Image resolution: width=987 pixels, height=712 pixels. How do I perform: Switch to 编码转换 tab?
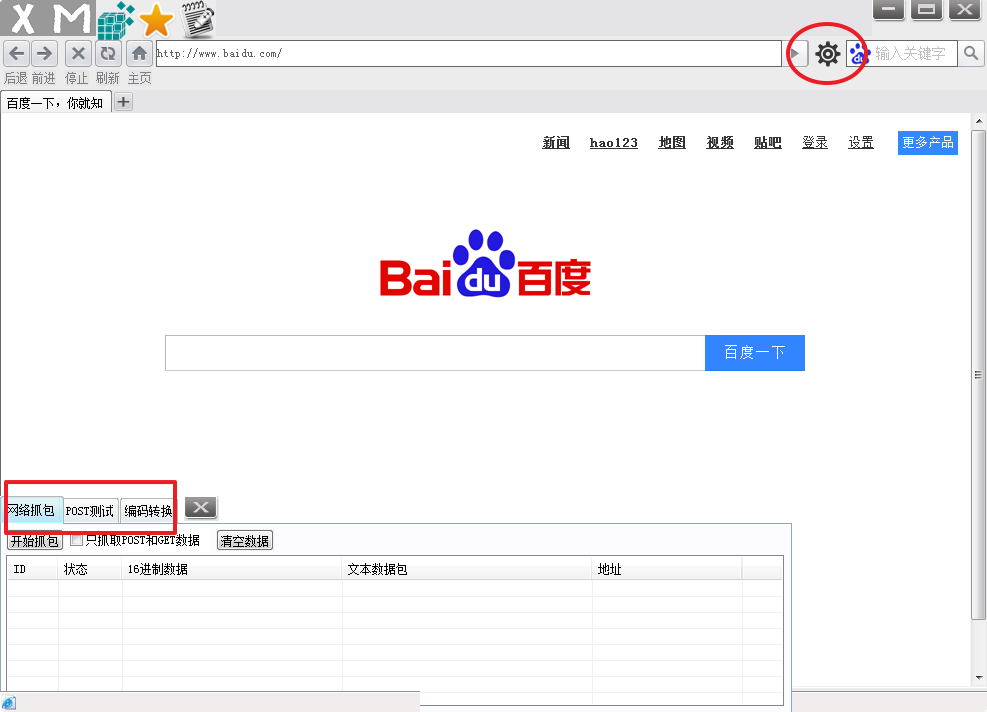tap(148, 511)
